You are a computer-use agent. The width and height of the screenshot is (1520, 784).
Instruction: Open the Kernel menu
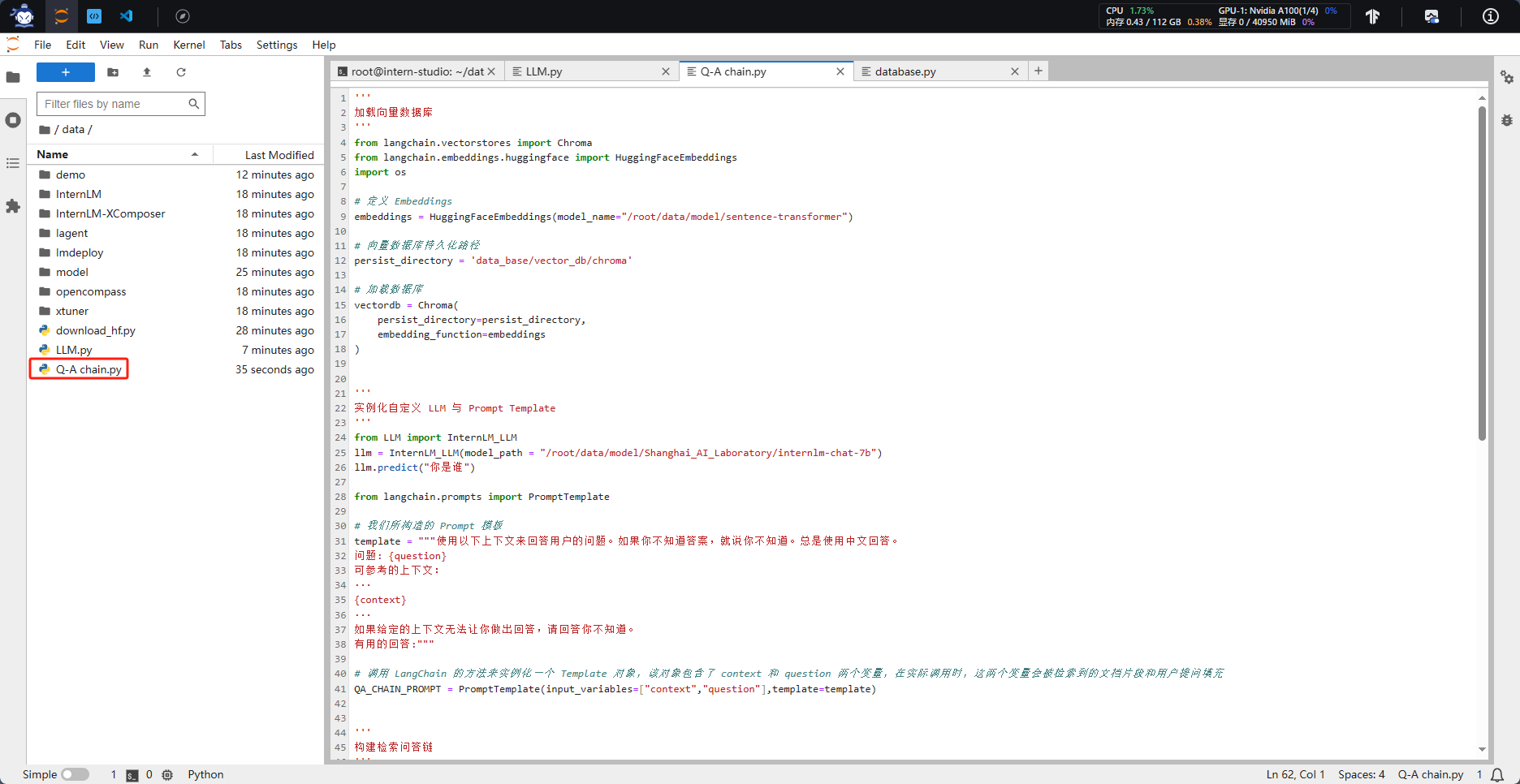[189, 45]
